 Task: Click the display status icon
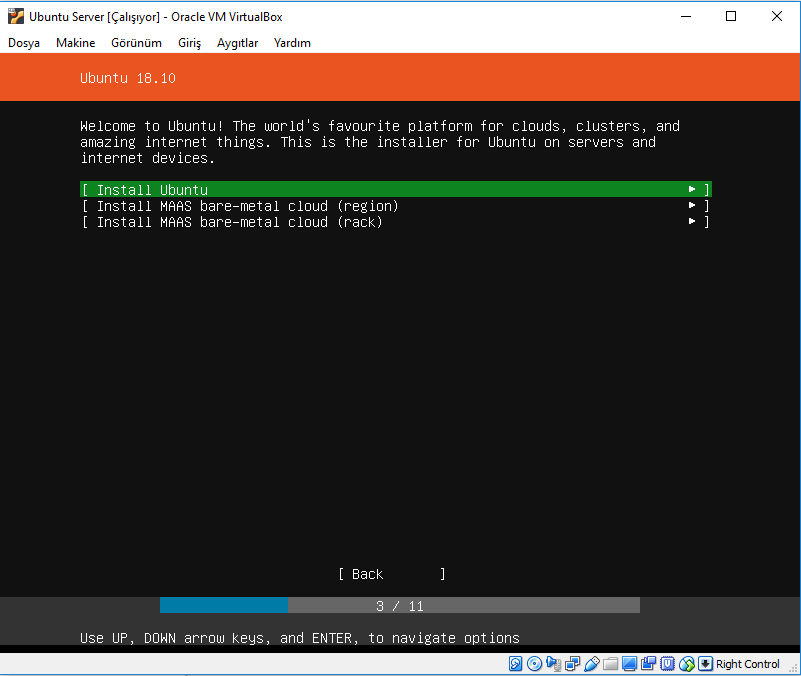pyautogui.click(x=629, y=664)
